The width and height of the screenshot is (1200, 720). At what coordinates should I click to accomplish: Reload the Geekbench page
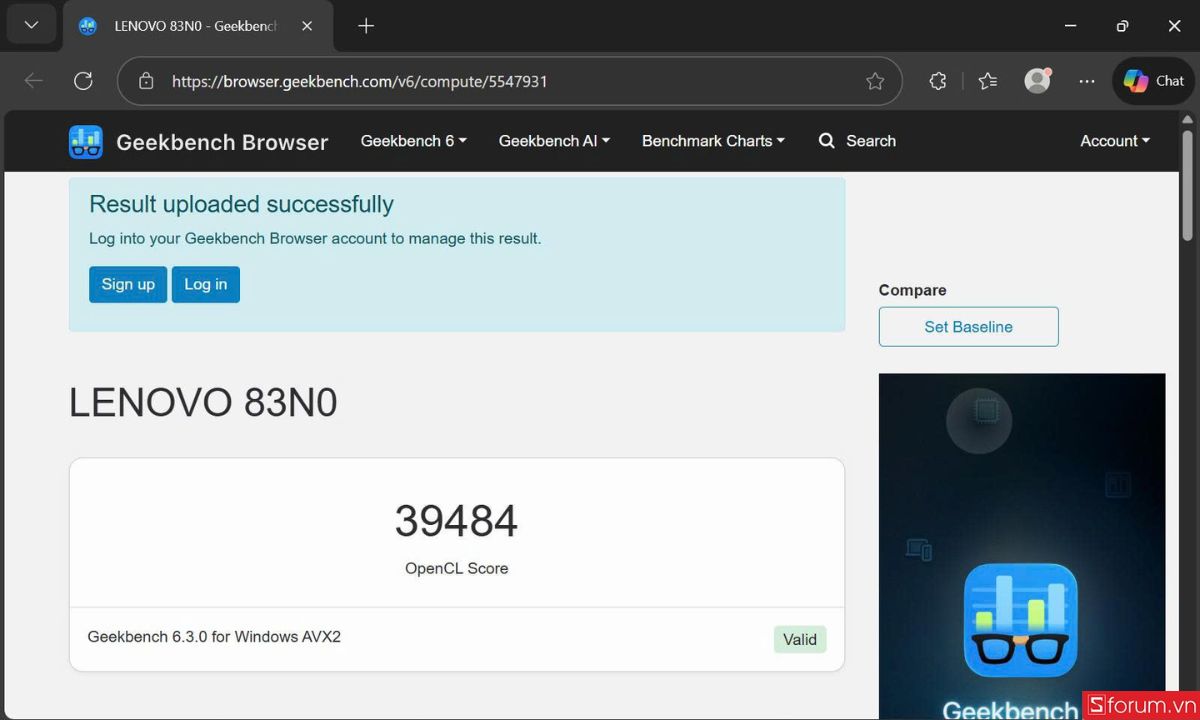tap(83, 81)
